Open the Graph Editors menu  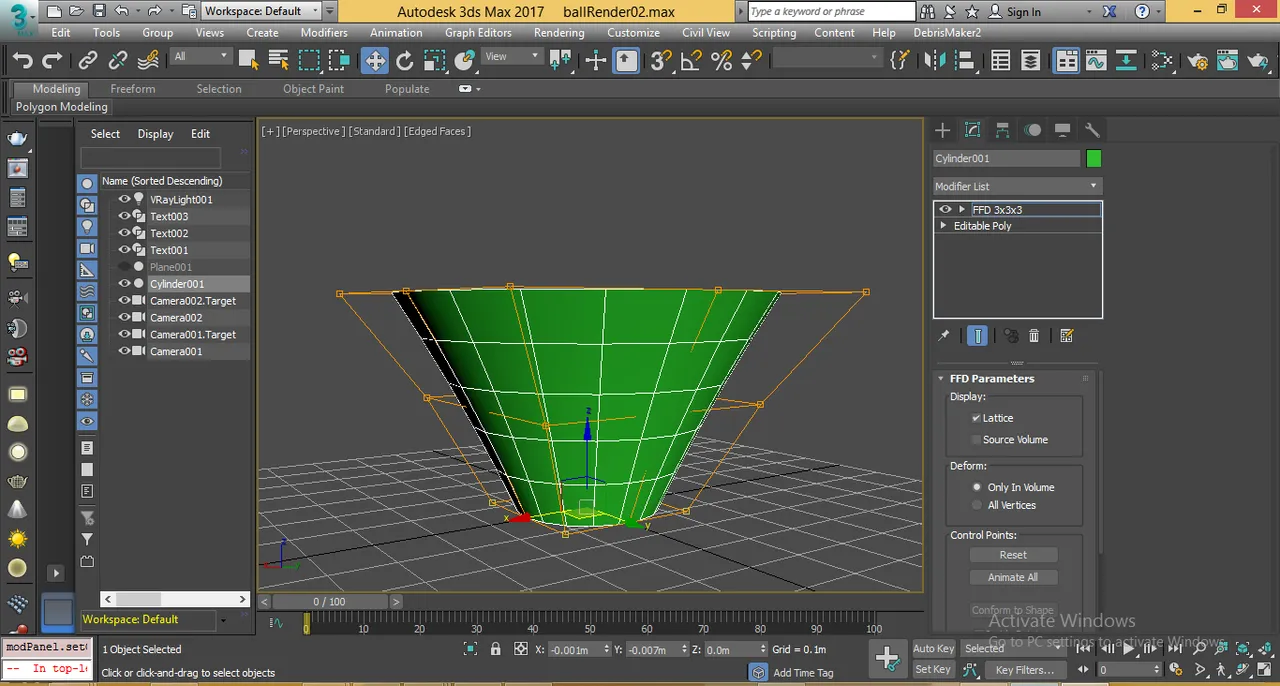point(478,32)
